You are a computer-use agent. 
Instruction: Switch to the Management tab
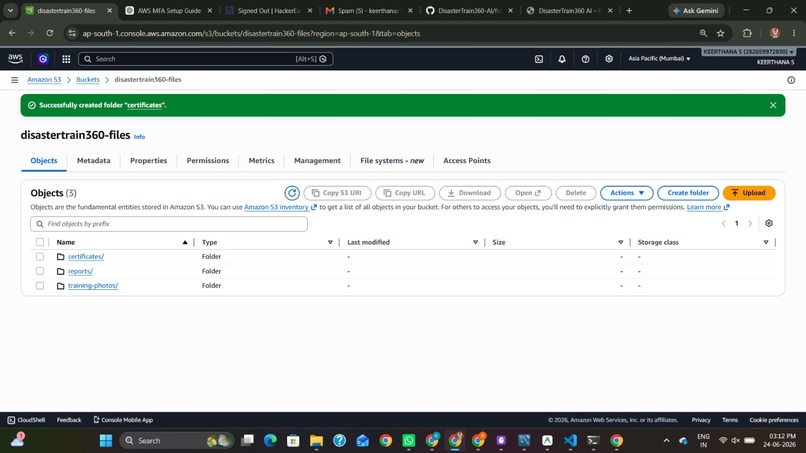point(317,160)
